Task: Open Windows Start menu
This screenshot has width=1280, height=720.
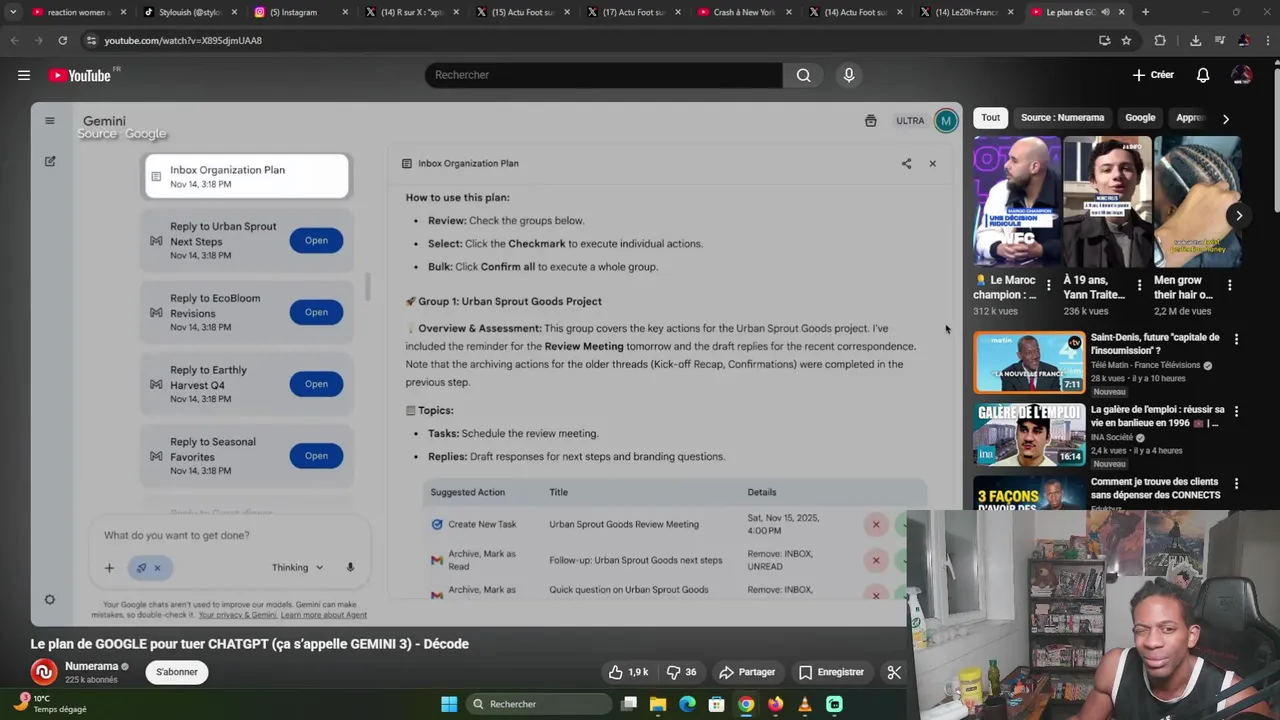Action: pos(449,704)
